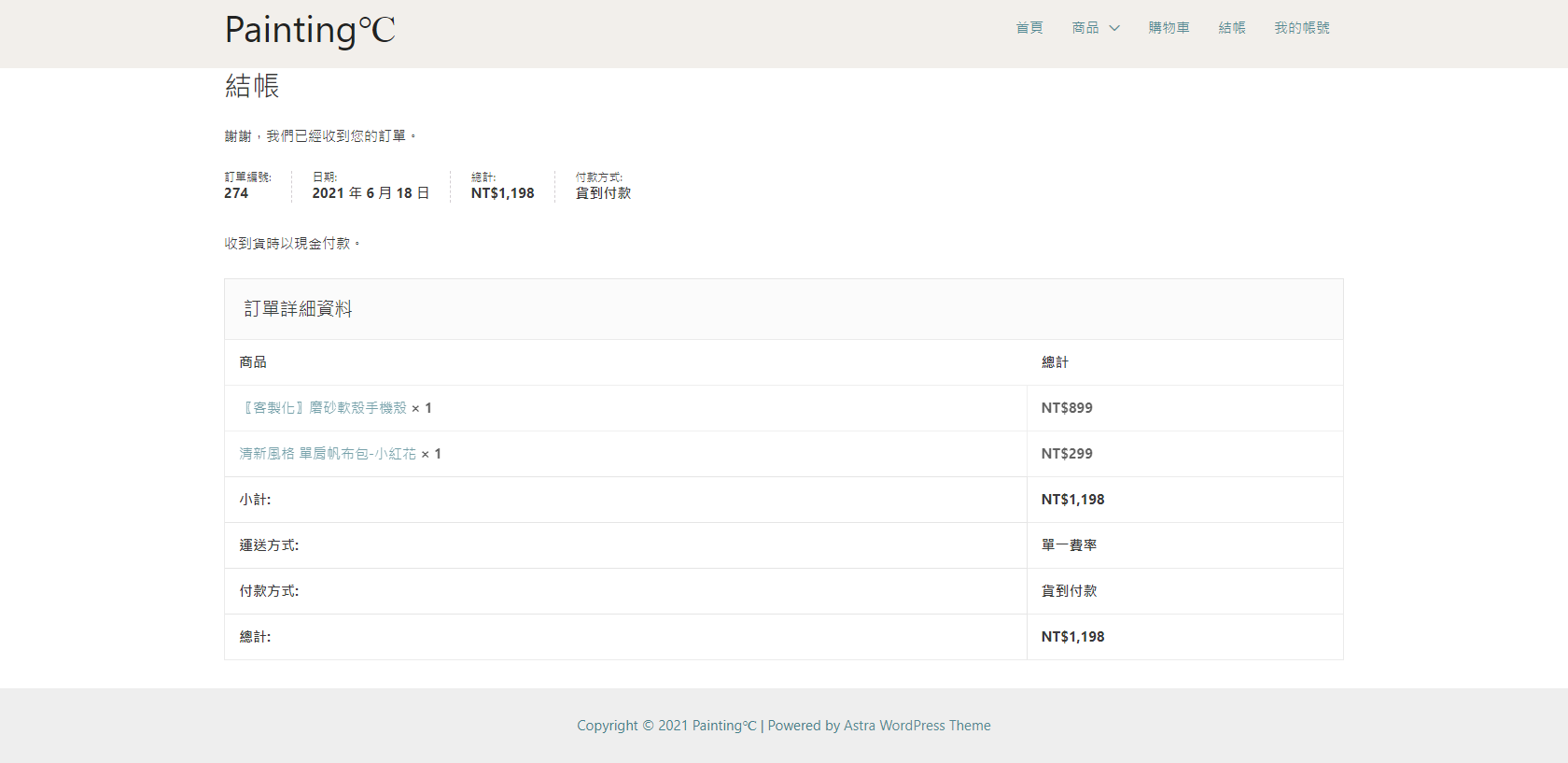This screenshot has width=1568, height=763.
Task: Open the 磨砂軟殼手機殼 product link
Action: click(324, 408)
